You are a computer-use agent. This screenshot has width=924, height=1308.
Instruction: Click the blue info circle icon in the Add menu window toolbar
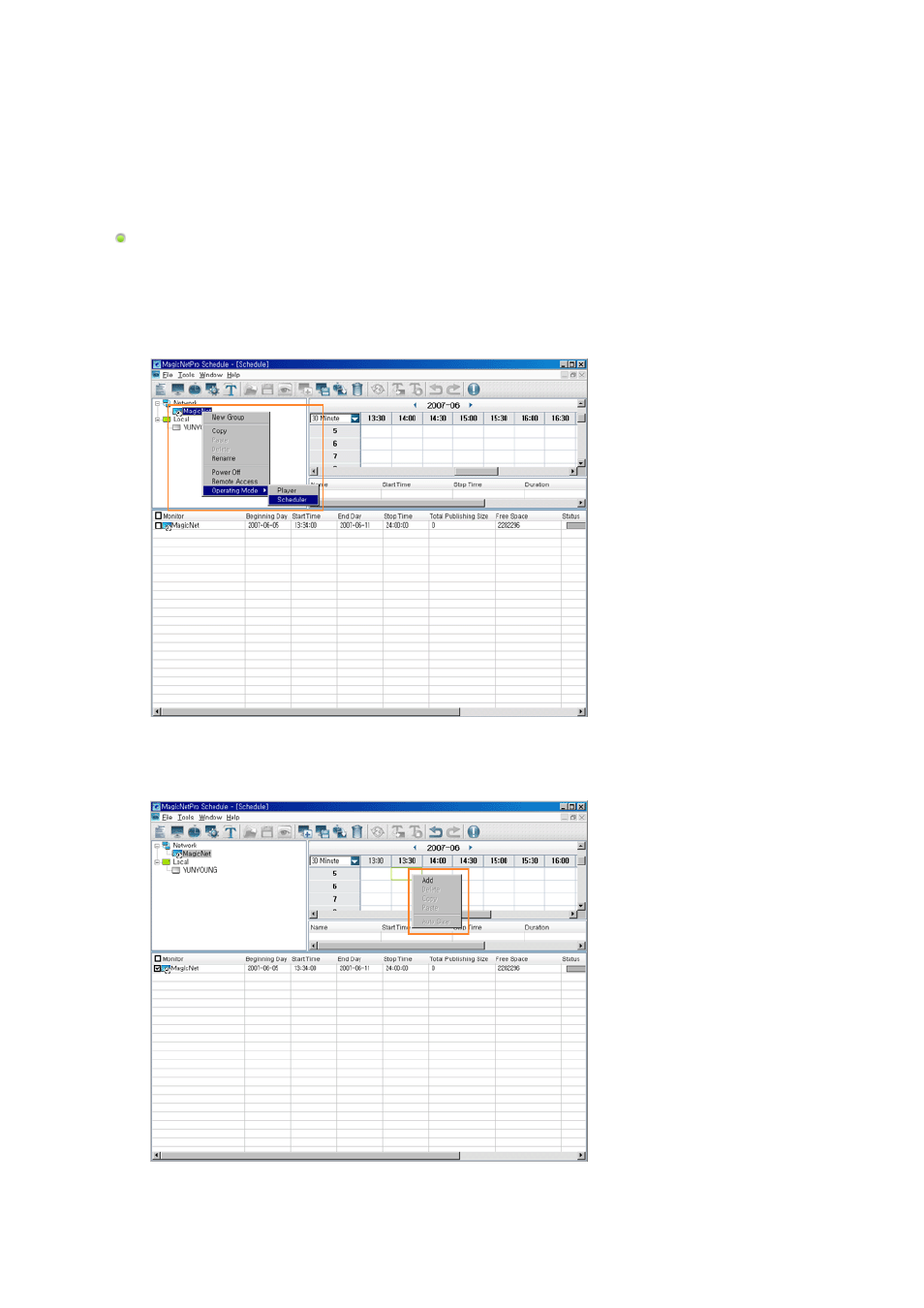point(474,832)
